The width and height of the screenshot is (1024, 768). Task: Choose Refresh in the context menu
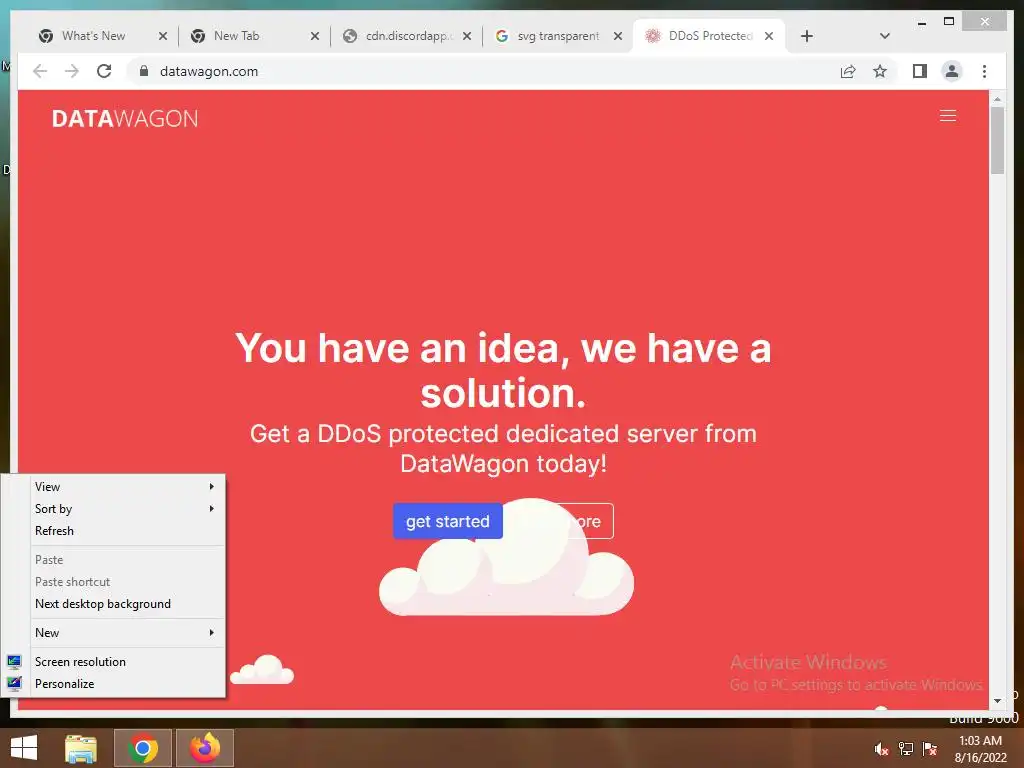[124, 531]
